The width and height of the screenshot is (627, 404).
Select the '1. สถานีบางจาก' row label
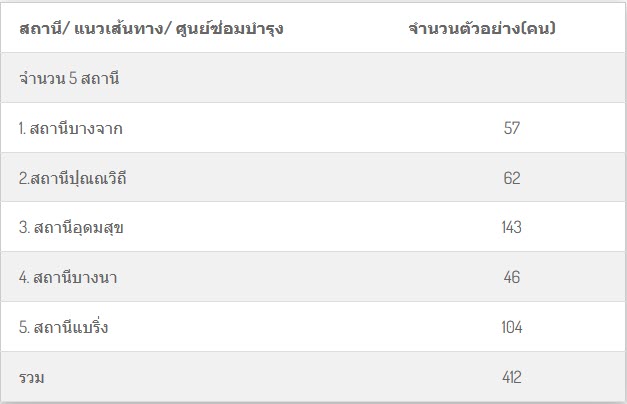pyautogui.click(x=71, y=128)
